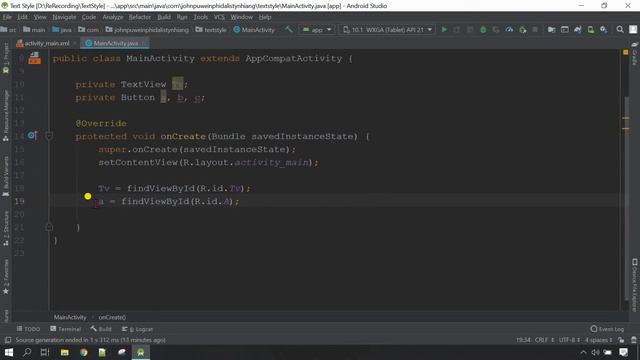Image resolution: width=640 pixels, height=360 pixels.
Task: Click the override gutter icon on line 14
Action: (x=32, y=136)
